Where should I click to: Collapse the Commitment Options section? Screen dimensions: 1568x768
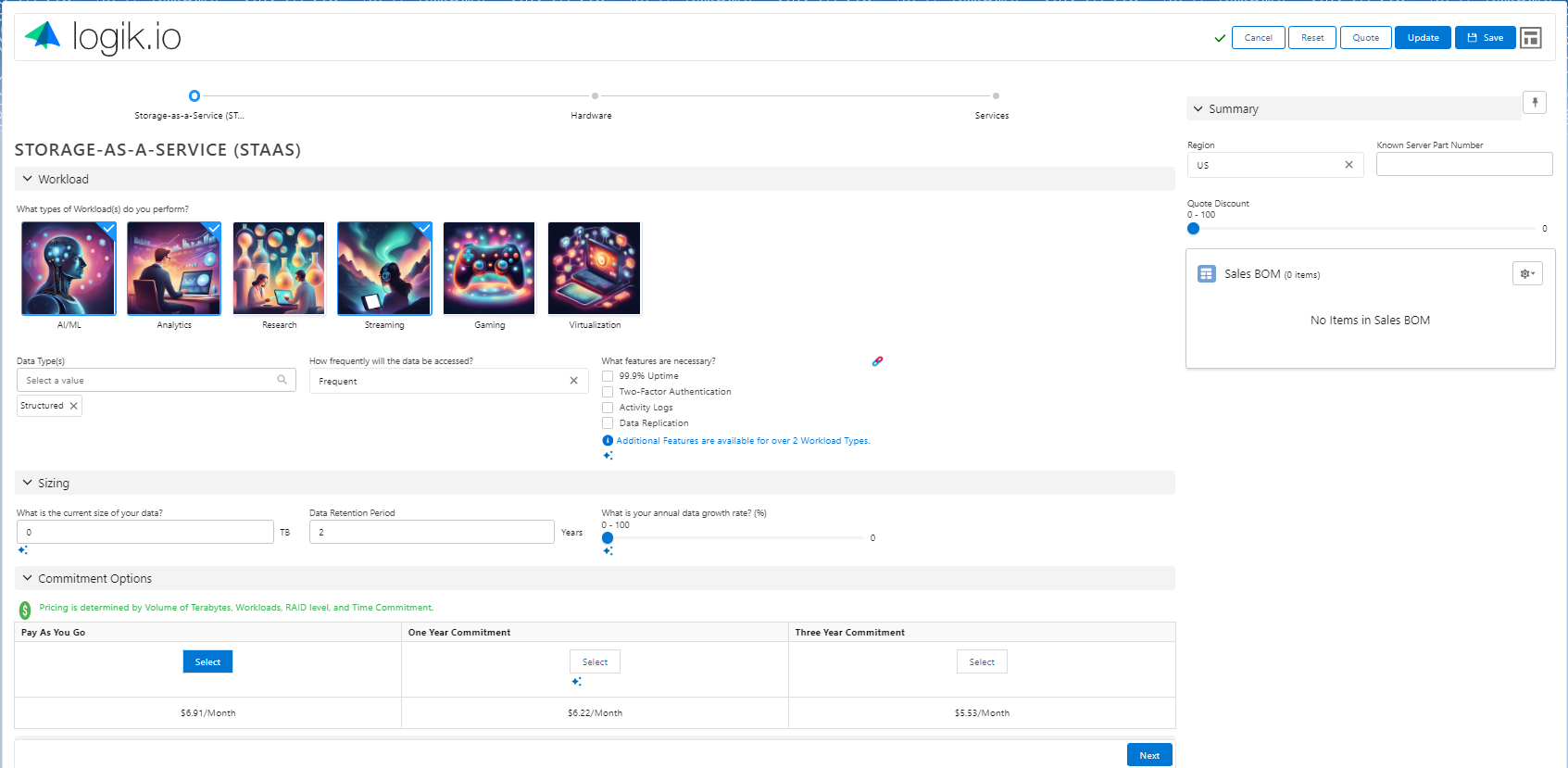click(x=28, y=578)
